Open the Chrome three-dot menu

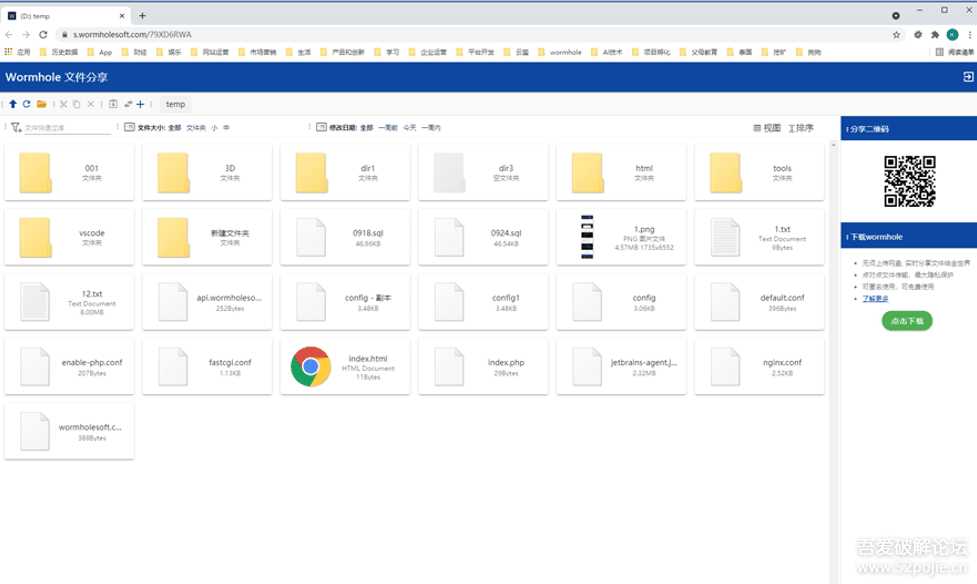(x=967, y=34)
